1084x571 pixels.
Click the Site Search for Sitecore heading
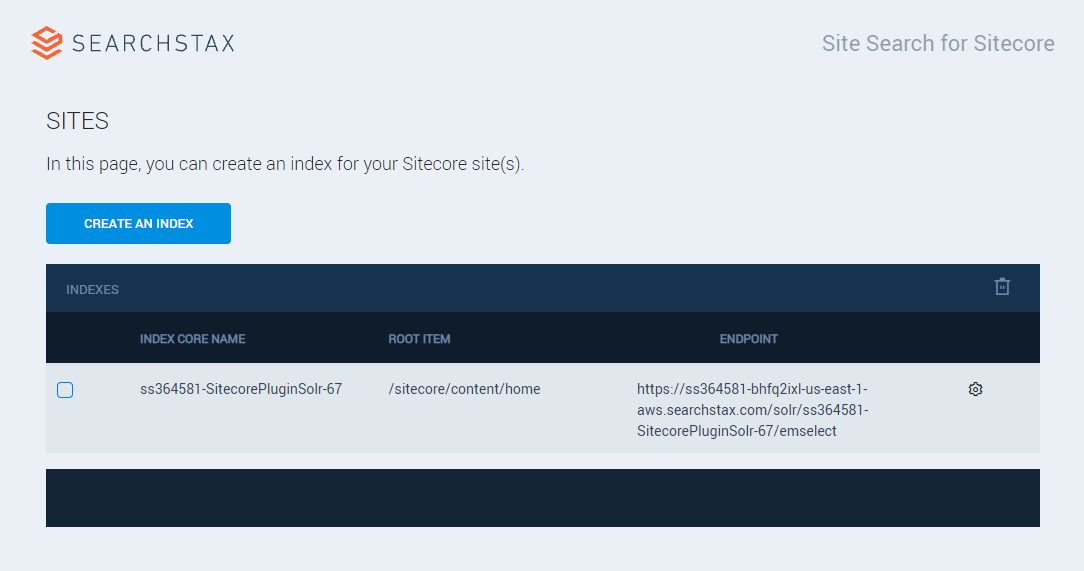click(x=937, y=44)
